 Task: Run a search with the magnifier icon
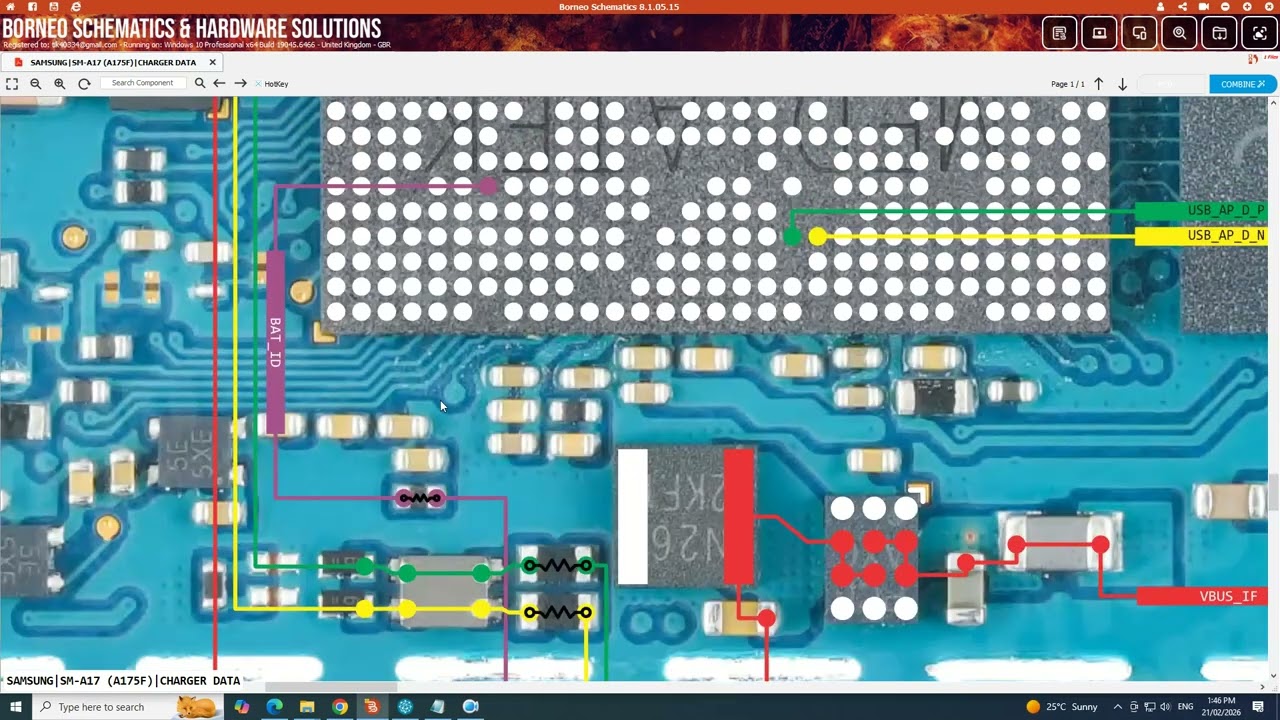point(200,84)
